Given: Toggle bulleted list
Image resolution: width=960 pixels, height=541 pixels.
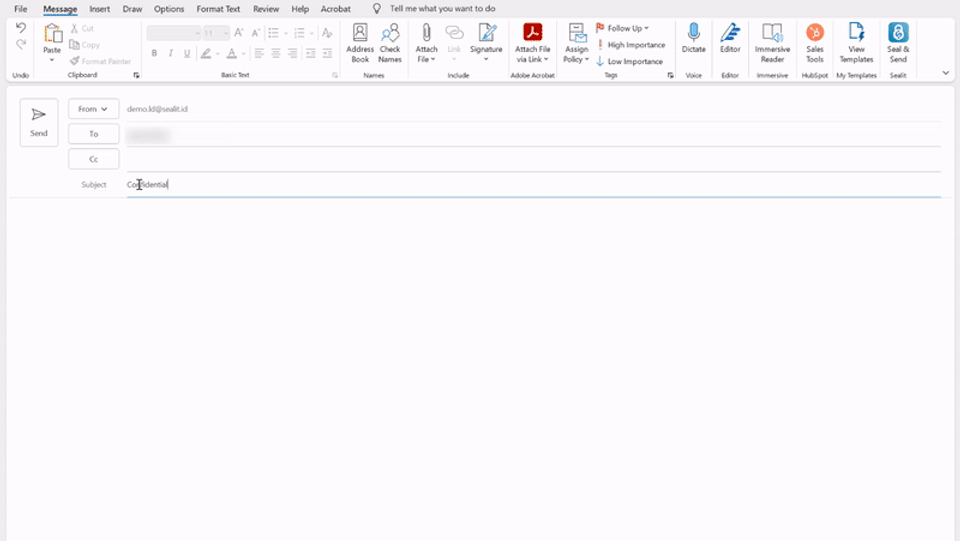Looking at the screenshot, I should click(x=273, y=32).
